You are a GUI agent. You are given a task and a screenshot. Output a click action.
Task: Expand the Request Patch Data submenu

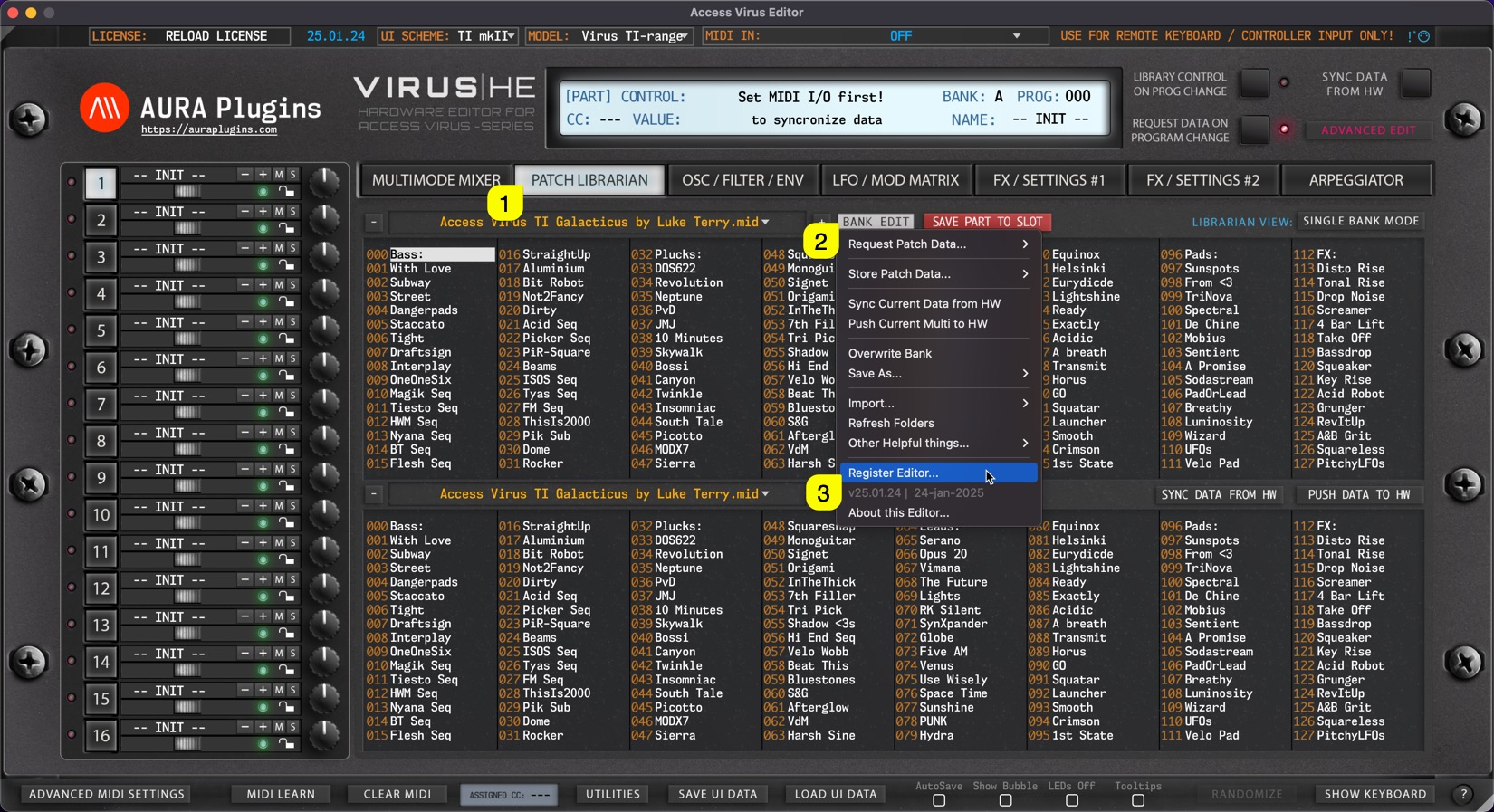937,244
